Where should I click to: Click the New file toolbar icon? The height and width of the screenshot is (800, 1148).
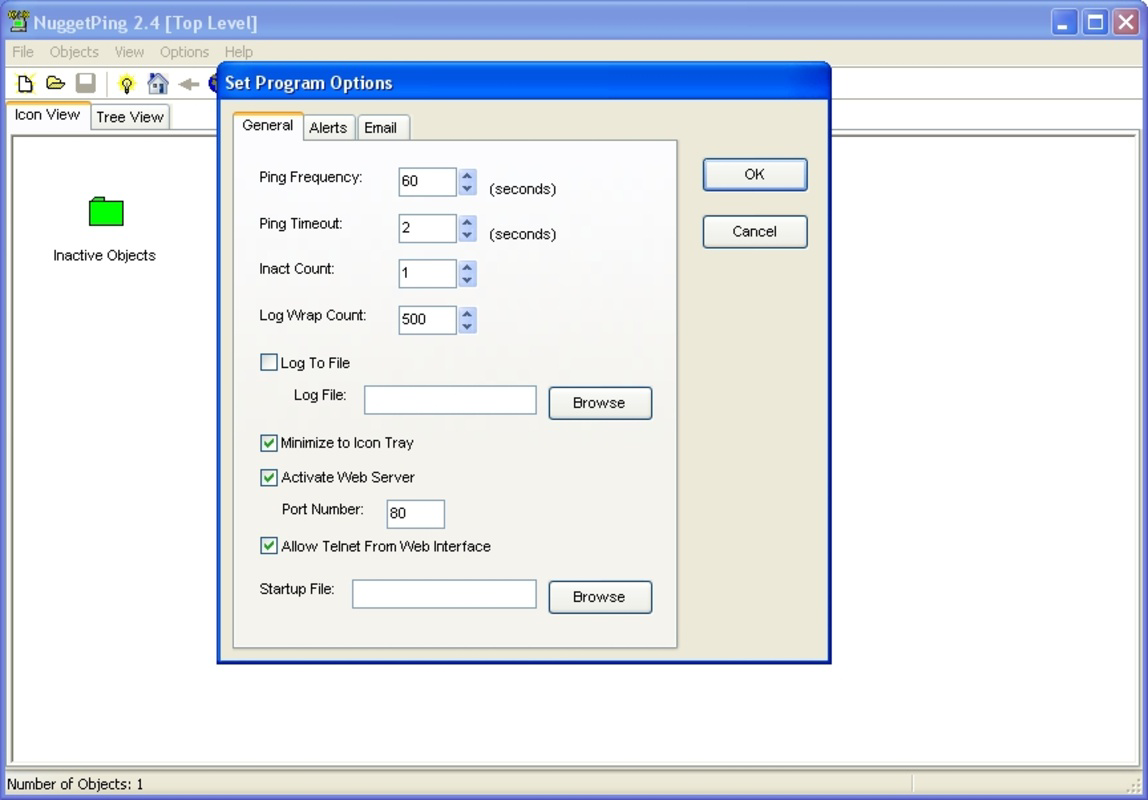[x=25, y=83]
